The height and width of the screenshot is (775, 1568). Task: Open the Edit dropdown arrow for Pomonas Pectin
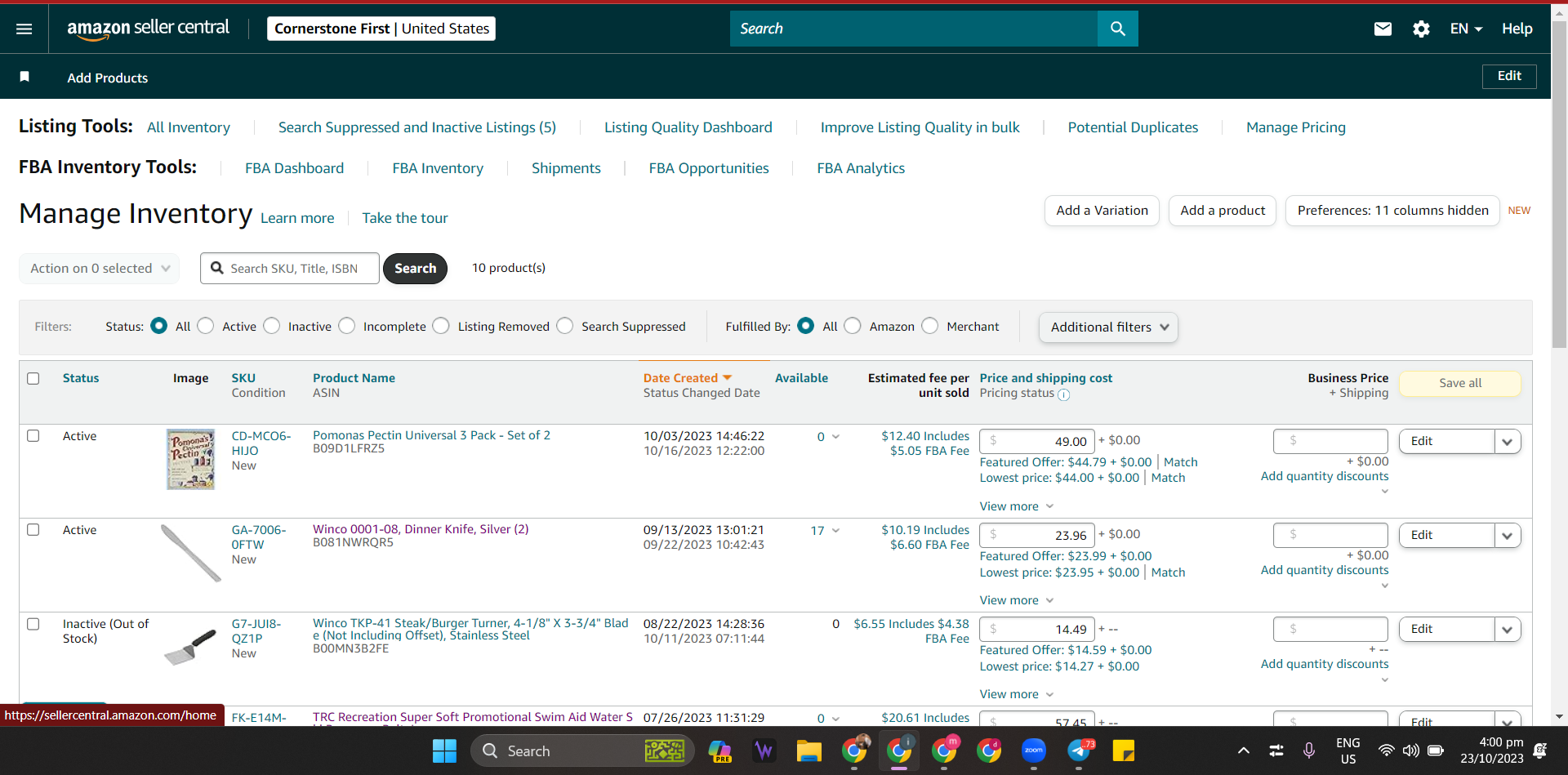[1508, 442]
